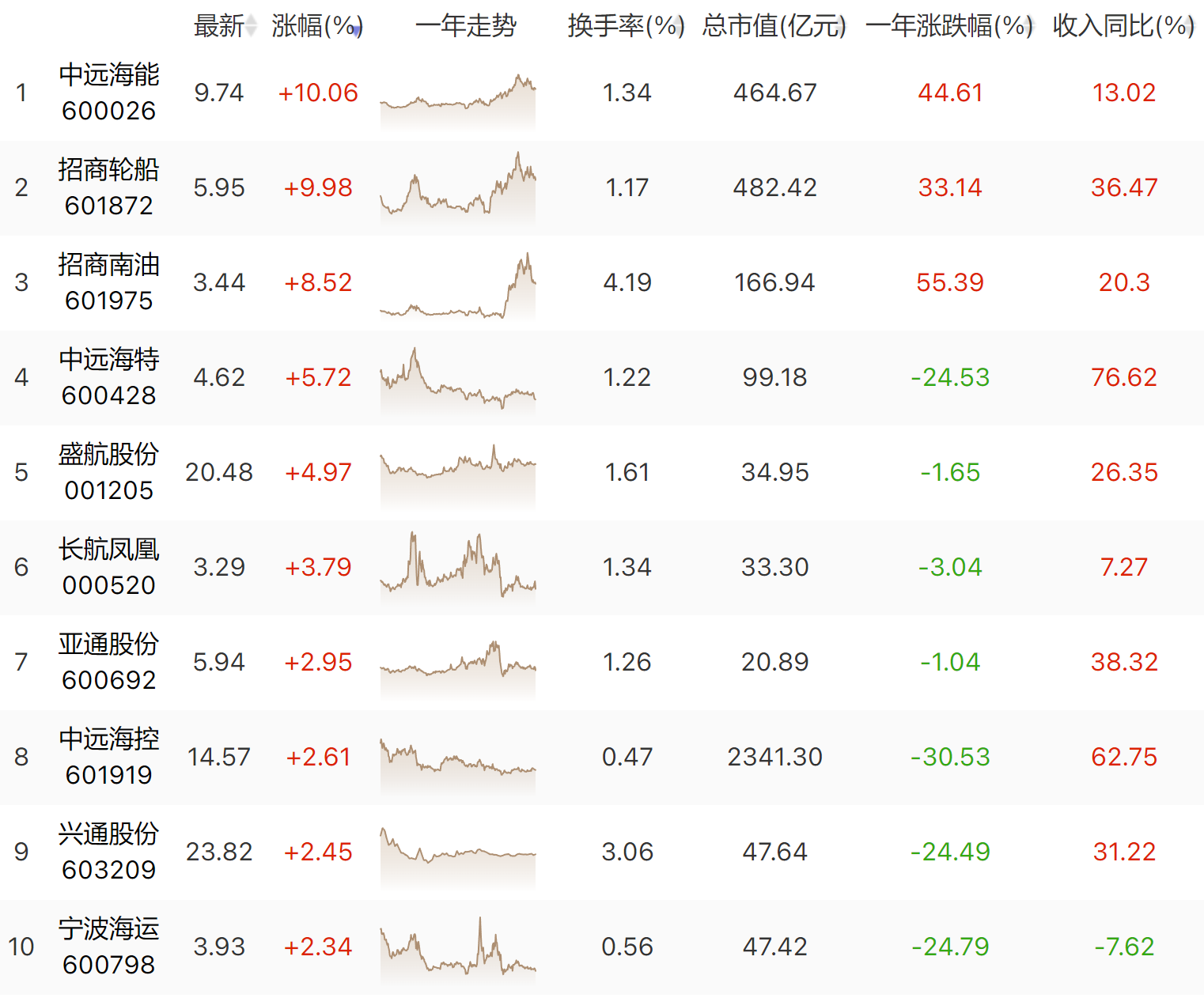Click stock code 600692
The width and height of the screenshot is (1204, 998).
click(x=109, y=680)
